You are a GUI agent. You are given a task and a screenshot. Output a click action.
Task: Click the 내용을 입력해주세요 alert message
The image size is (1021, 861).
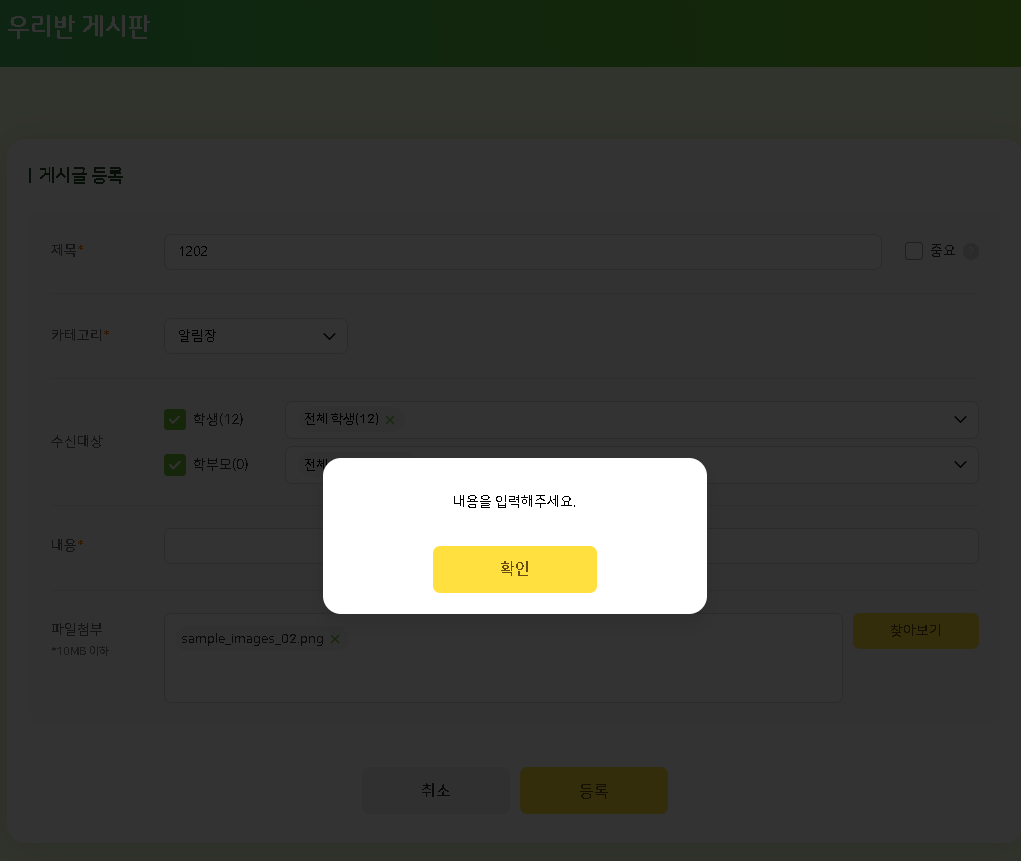pos(514,501)
